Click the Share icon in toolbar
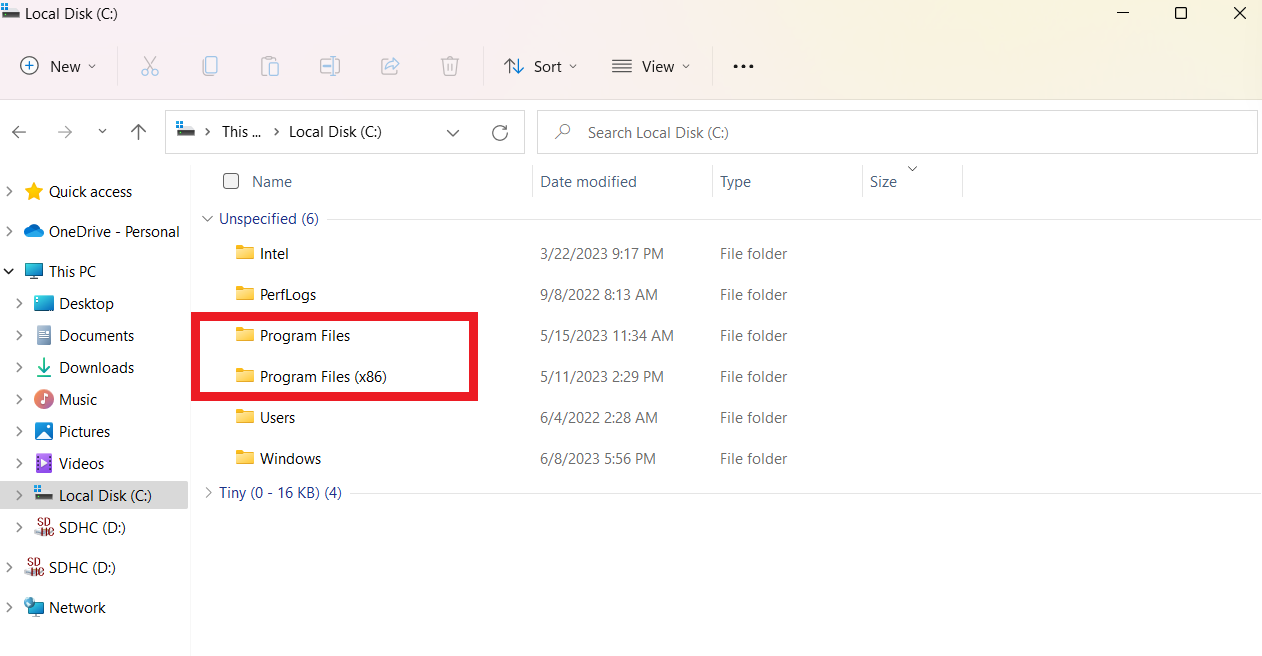1262x656 pixels. click(x=390, y=66)
